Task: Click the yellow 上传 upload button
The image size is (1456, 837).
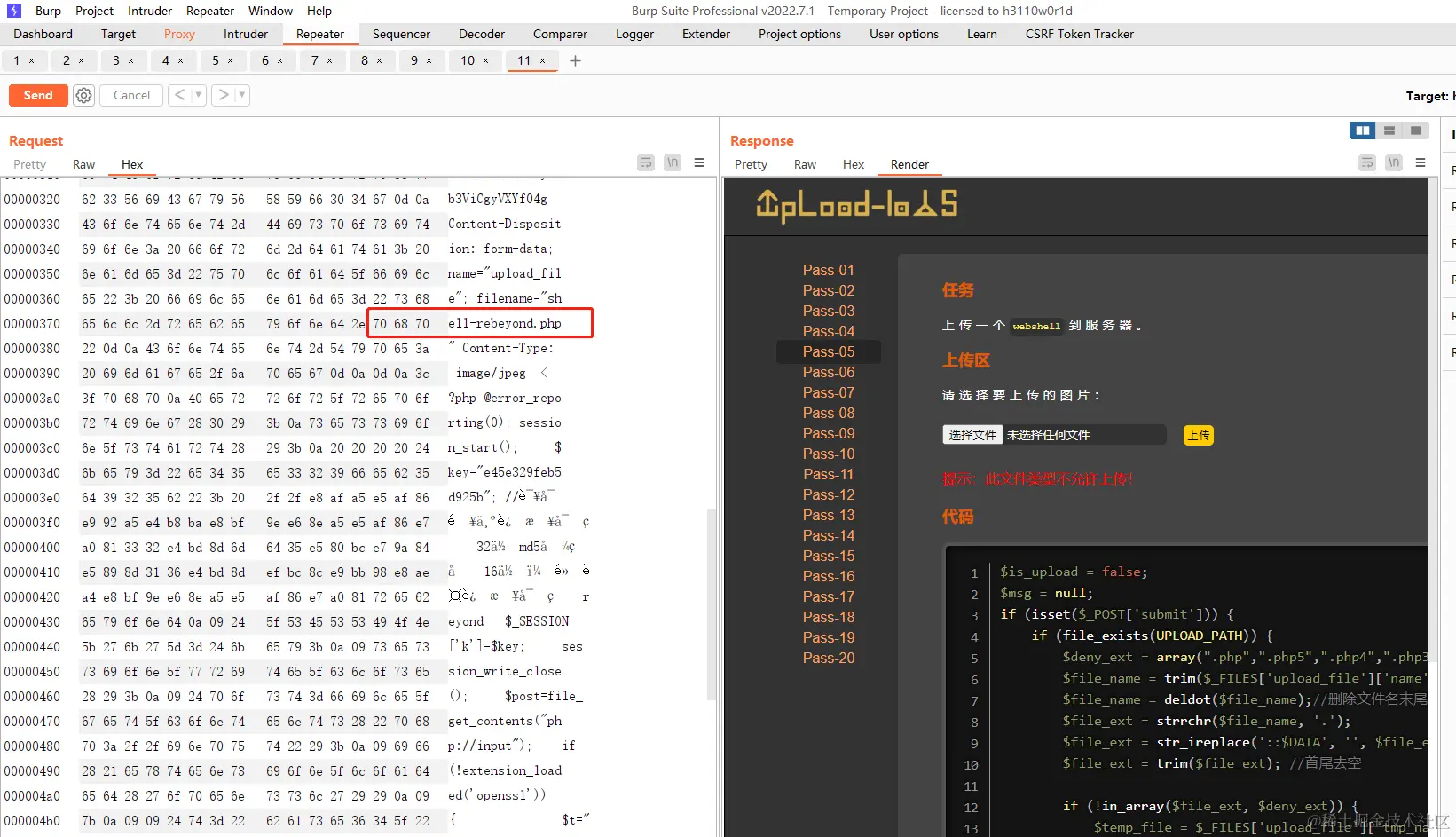Action: [x=1199, y=435]
